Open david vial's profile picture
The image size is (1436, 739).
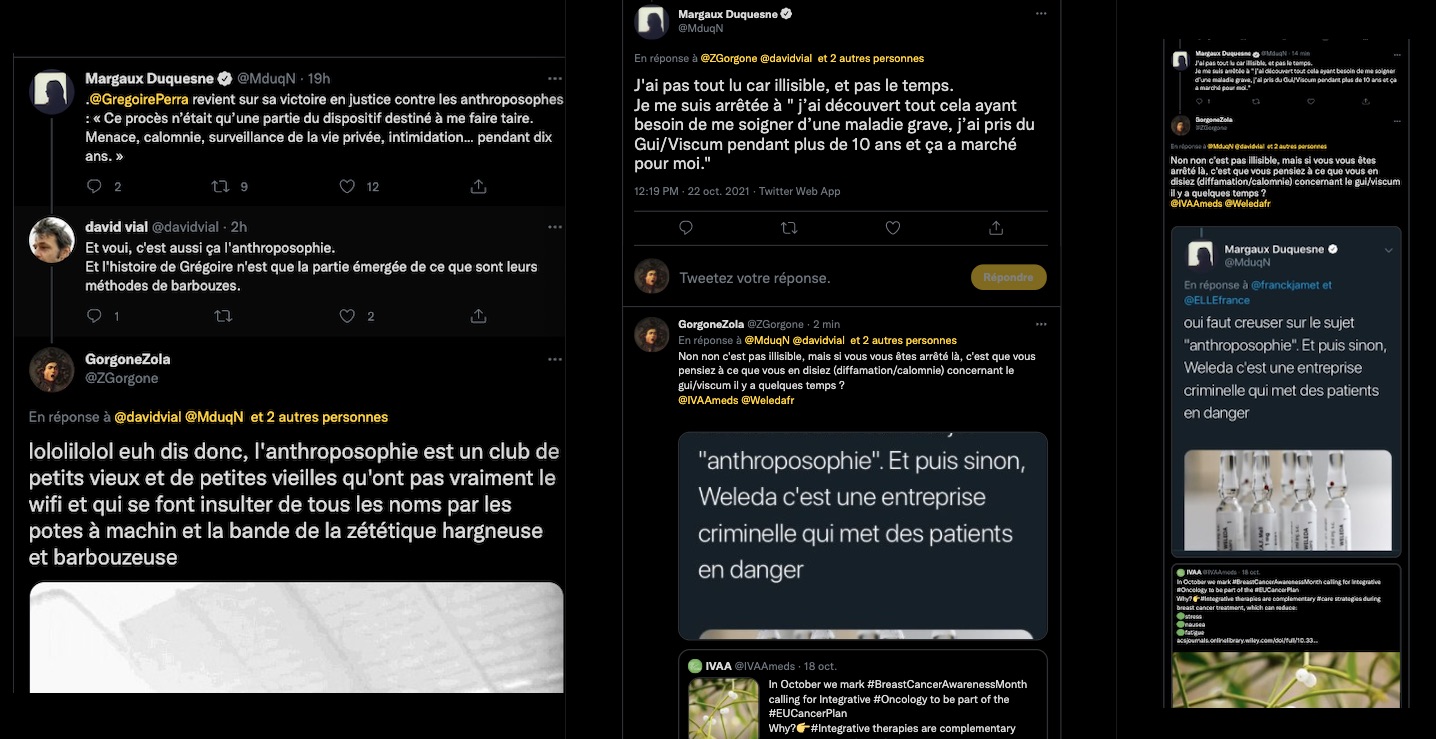click(x=52, y=240)
